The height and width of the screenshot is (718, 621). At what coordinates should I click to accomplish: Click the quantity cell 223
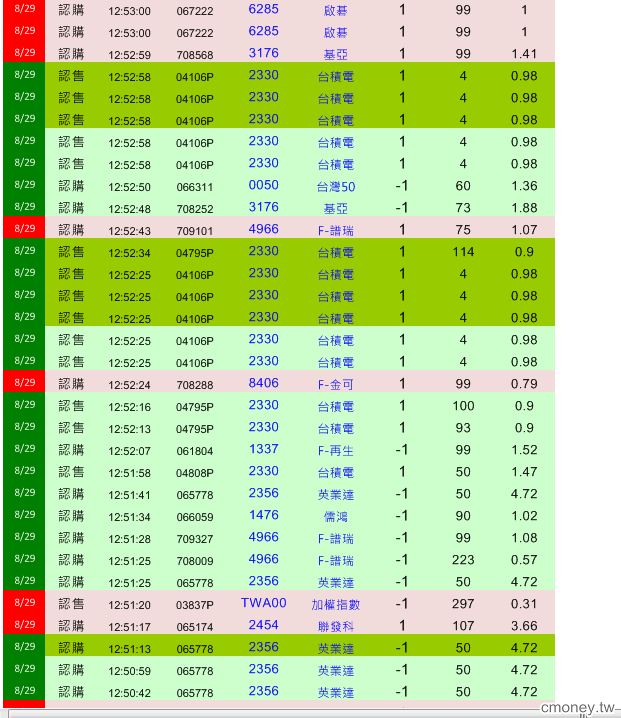(463, 560)
